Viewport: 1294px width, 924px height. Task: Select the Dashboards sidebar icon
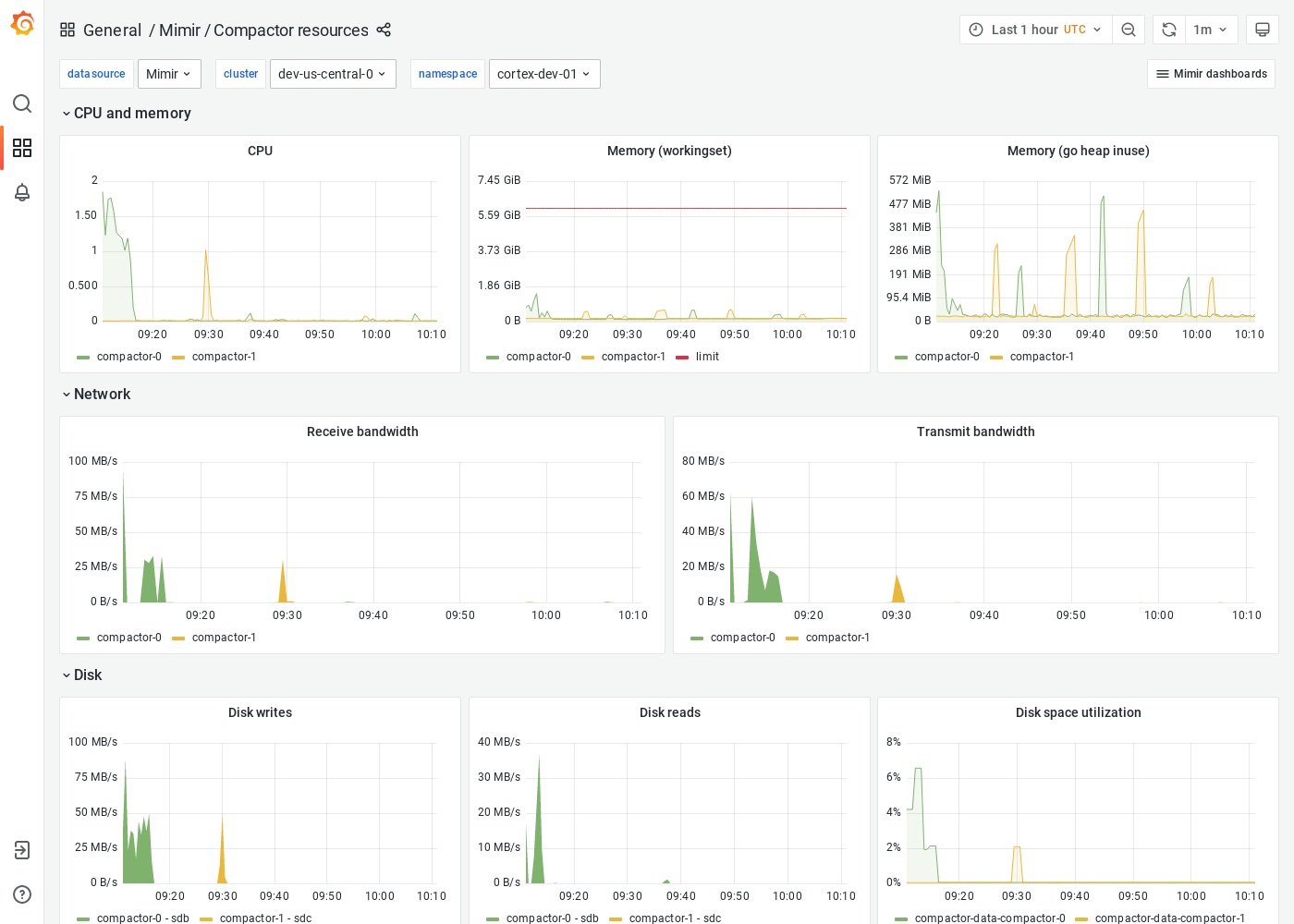pyautogui.click(x=22, y=148)
